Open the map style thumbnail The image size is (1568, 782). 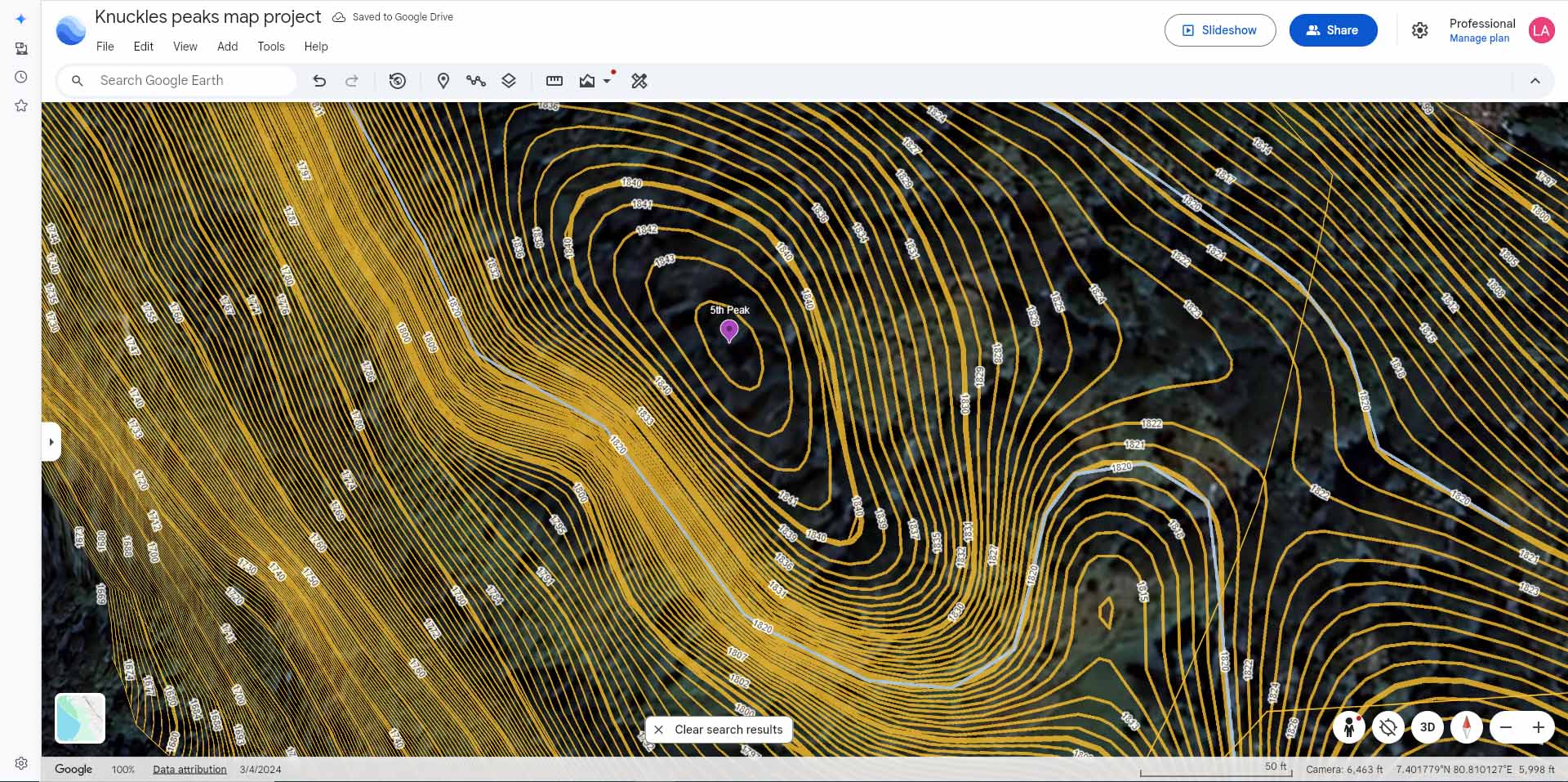coord(80,718)
